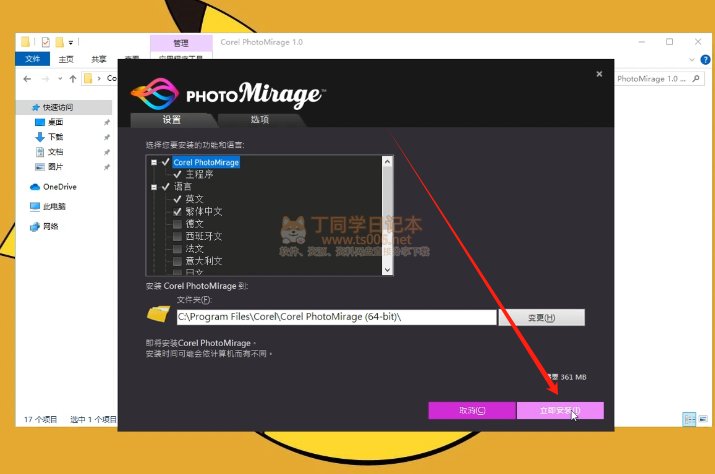715x474 pixels.
Task: Toggle the 语言 group checkmark
Action: point(166,187)
